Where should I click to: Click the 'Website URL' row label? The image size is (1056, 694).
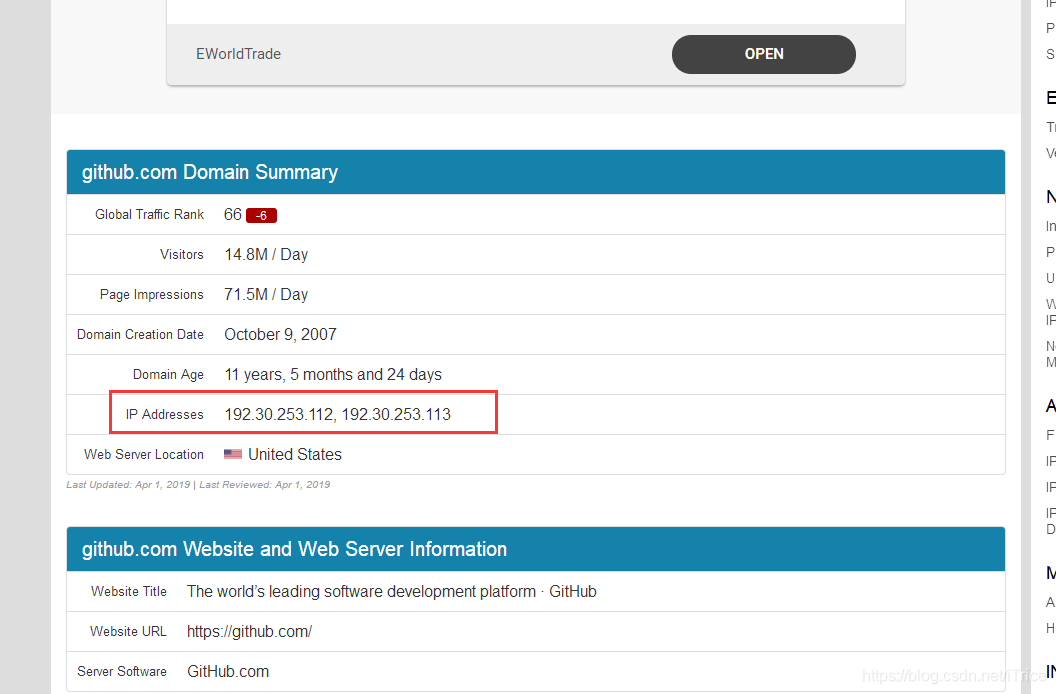[128, 632]
